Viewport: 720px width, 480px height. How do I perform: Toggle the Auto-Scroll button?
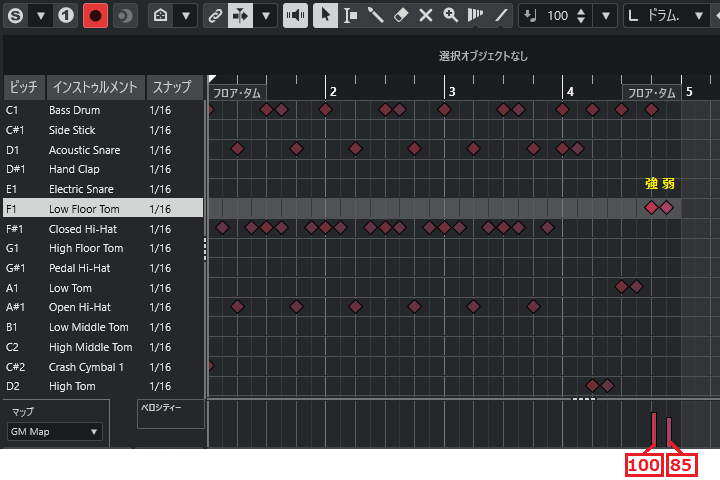pyautogui.click(x=240, y=16)
